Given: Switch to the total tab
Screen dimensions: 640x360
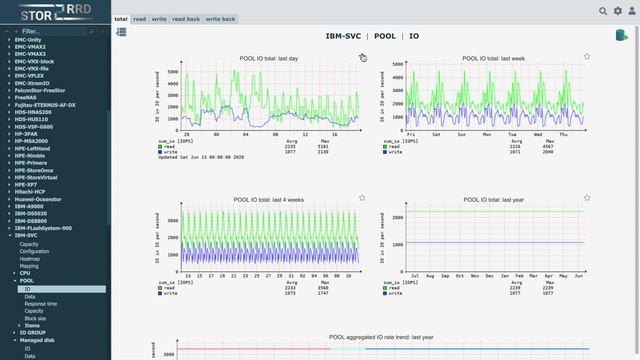Looking at the screenshot, I should 120,19.
